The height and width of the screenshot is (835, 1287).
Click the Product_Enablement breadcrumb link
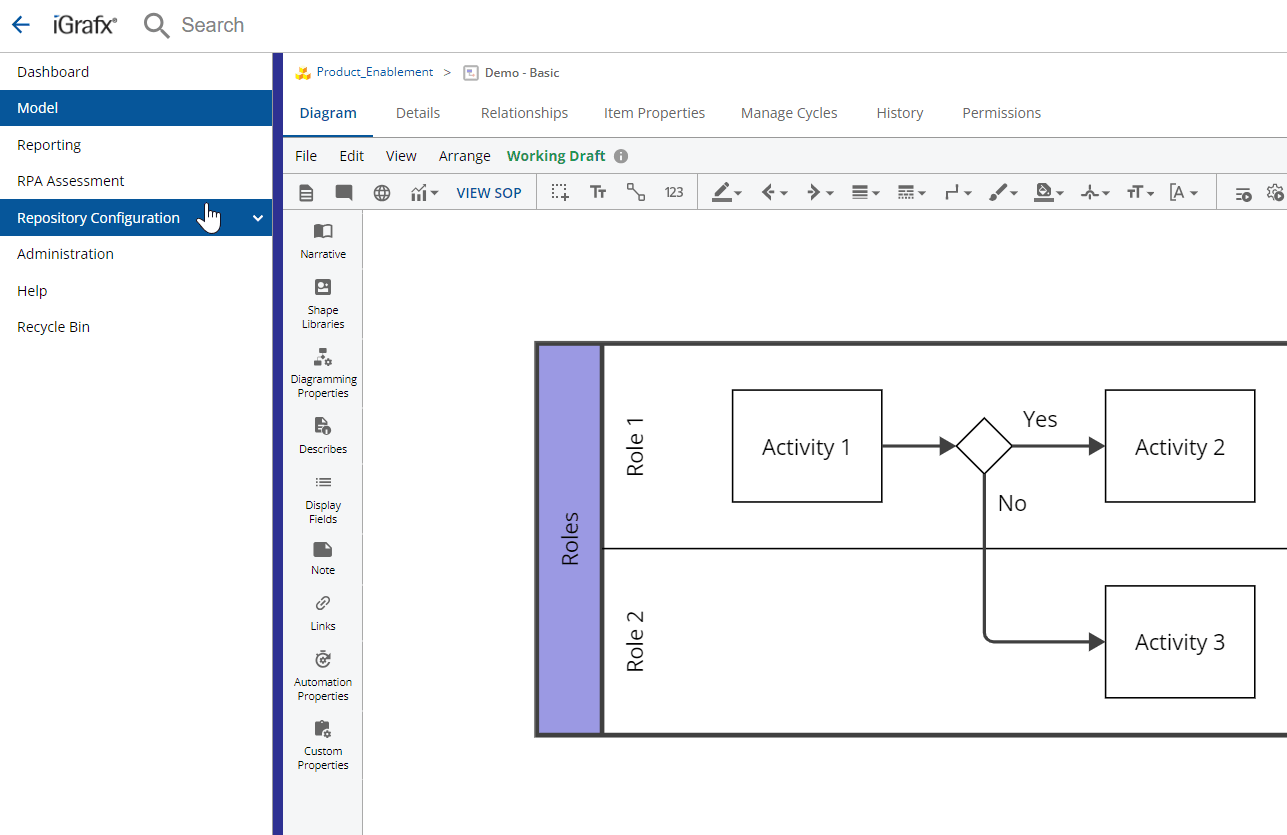pos(374,72)
